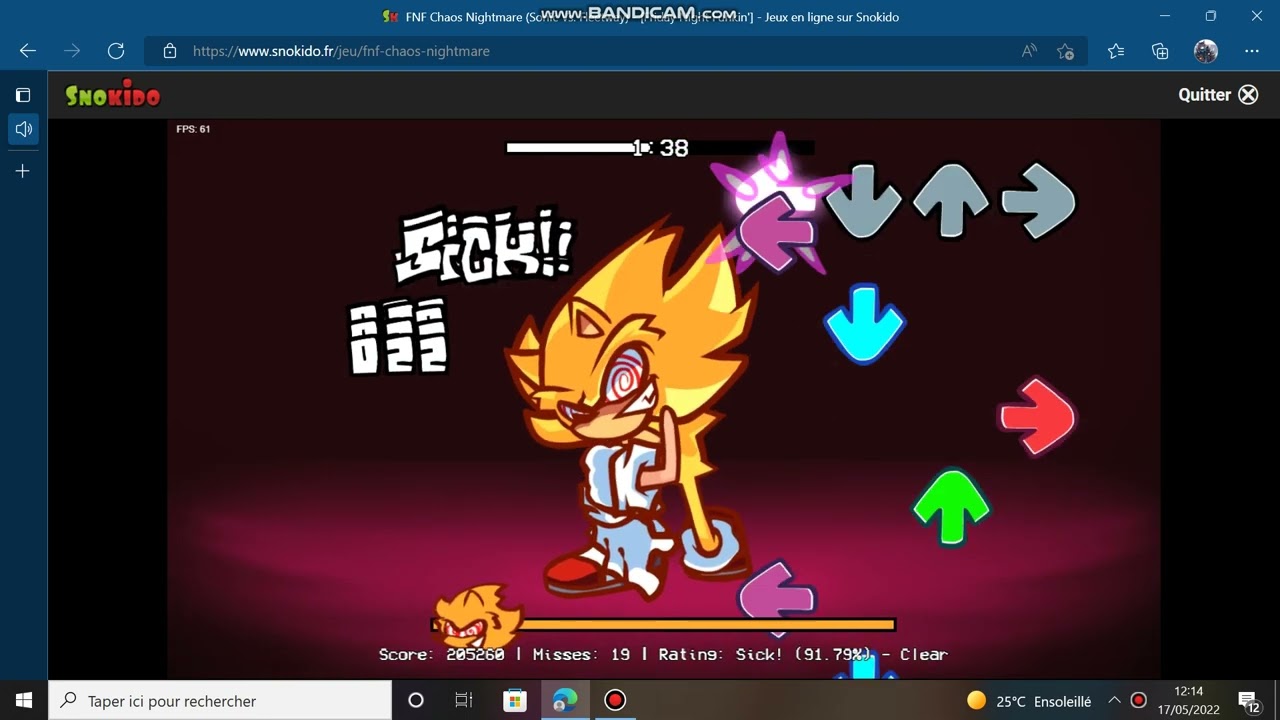Open the browser profile avatar
The height and width of the screenshot is (720, 1280).
coord(1206,51)
